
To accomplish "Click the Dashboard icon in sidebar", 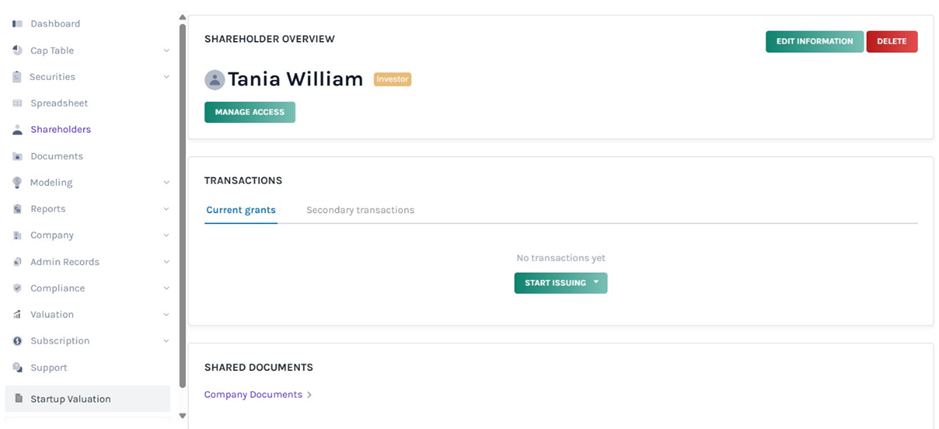I will point(17,23).
